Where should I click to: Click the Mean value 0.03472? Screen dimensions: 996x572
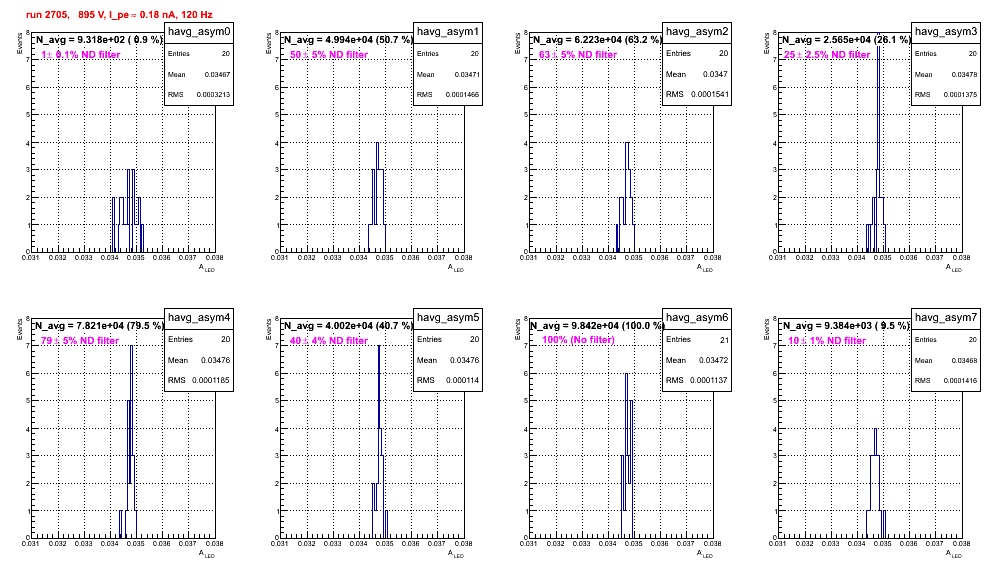point(713,360)
